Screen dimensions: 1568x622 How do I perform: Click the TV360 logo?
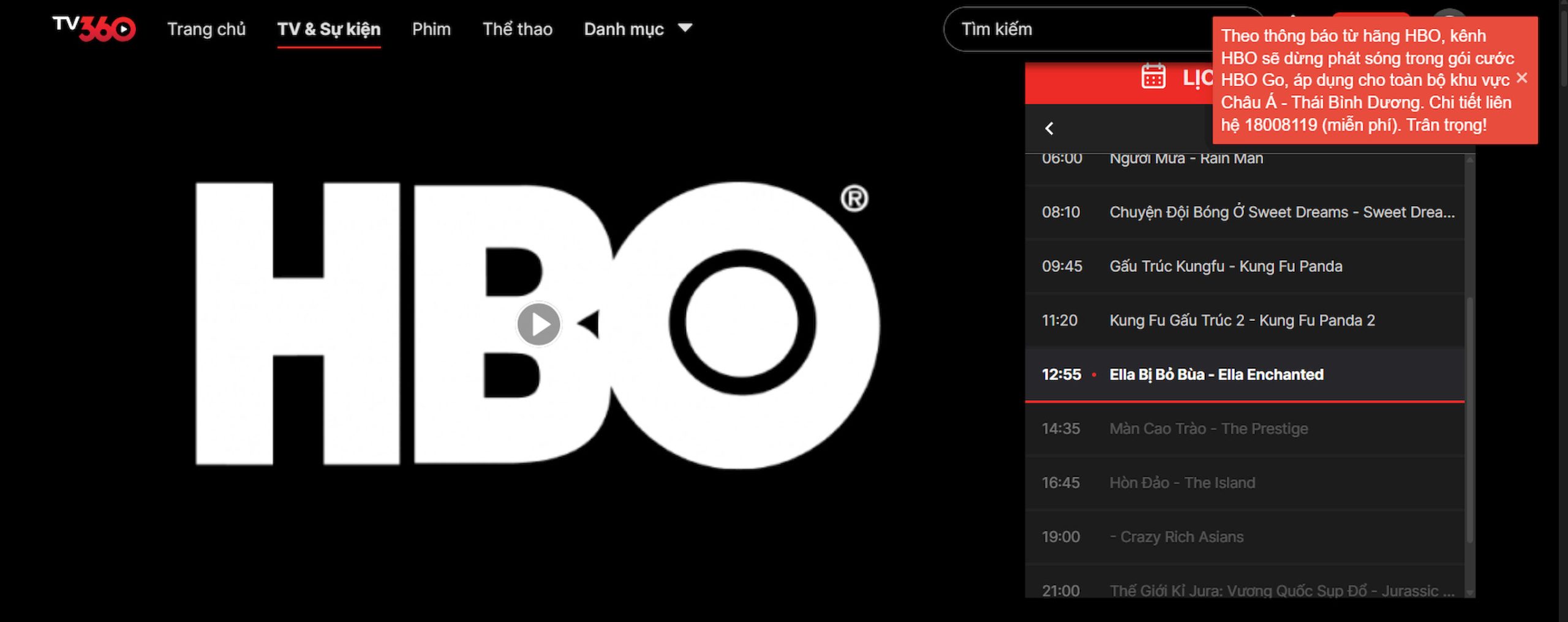pyautogui.click(x=94, y=28)
